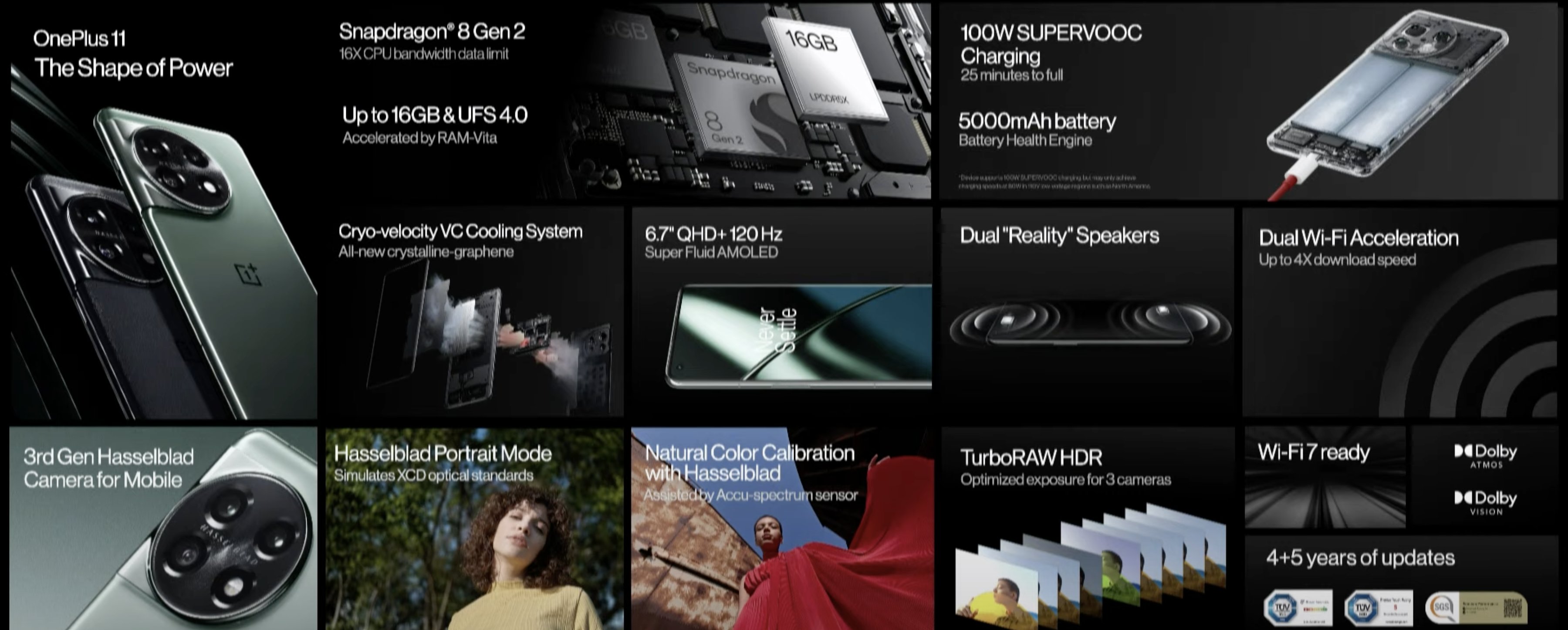Click the Dolby Atmos logo
Image resolution: width=1568 pixels, height=630 pixels.
pyautogui.click(x=1486, y=456)
